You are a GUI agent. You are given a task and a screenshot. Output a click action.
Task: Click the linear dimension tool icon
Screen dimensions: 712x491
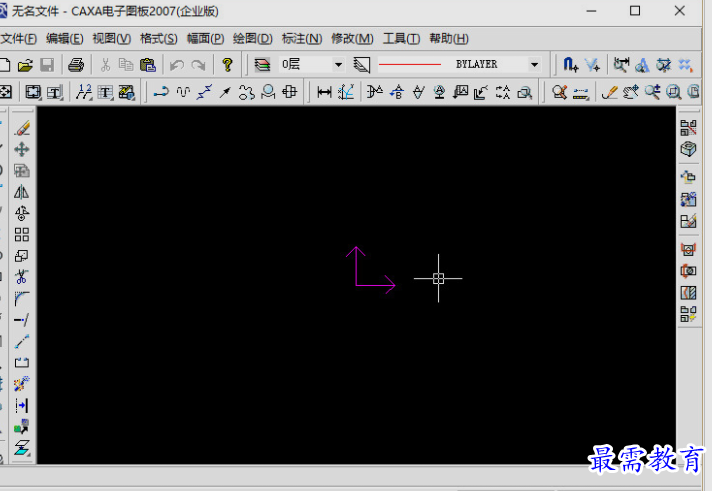[x=324, y=92]
